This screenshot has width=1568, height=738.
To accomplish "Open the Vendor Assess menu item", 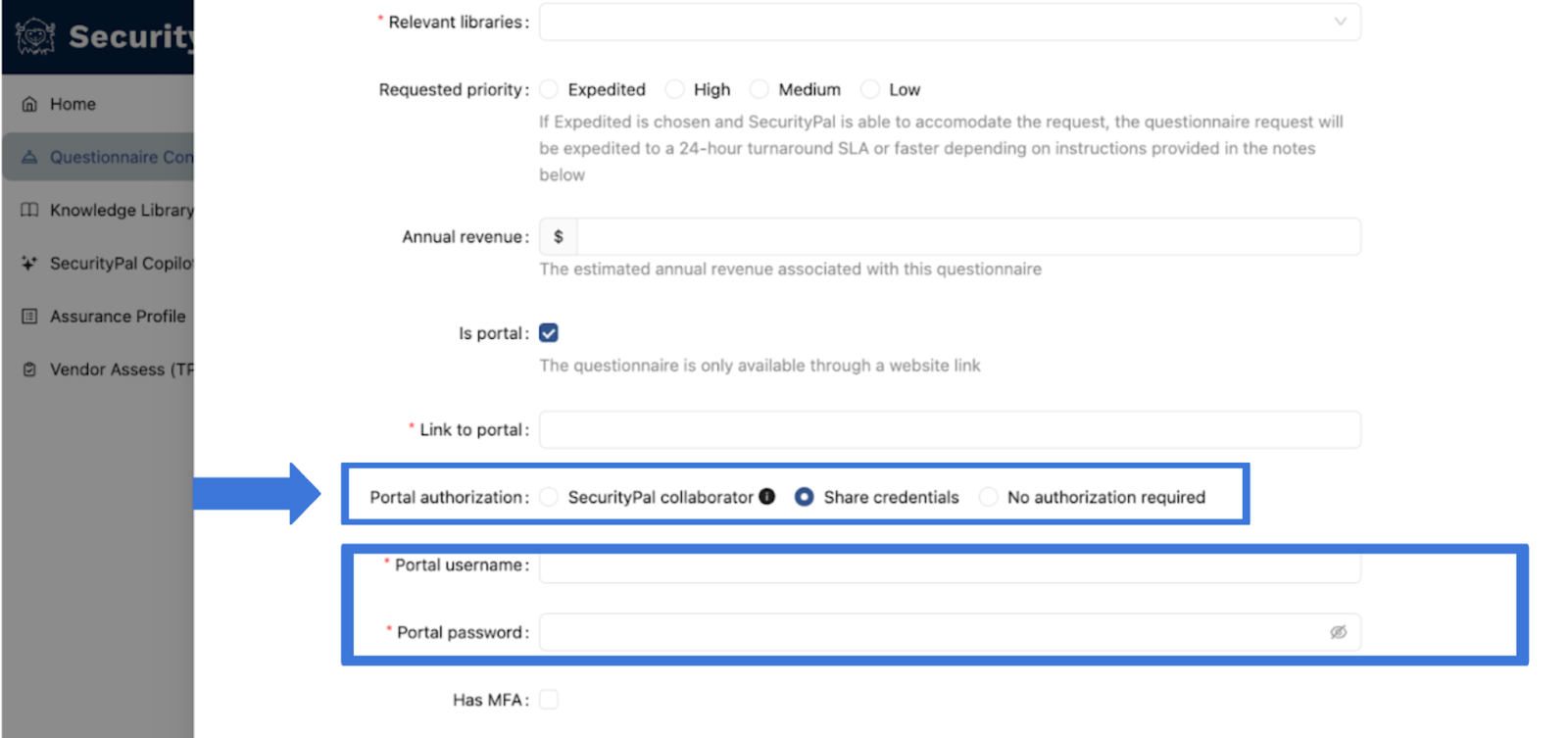I will [98, 369].
